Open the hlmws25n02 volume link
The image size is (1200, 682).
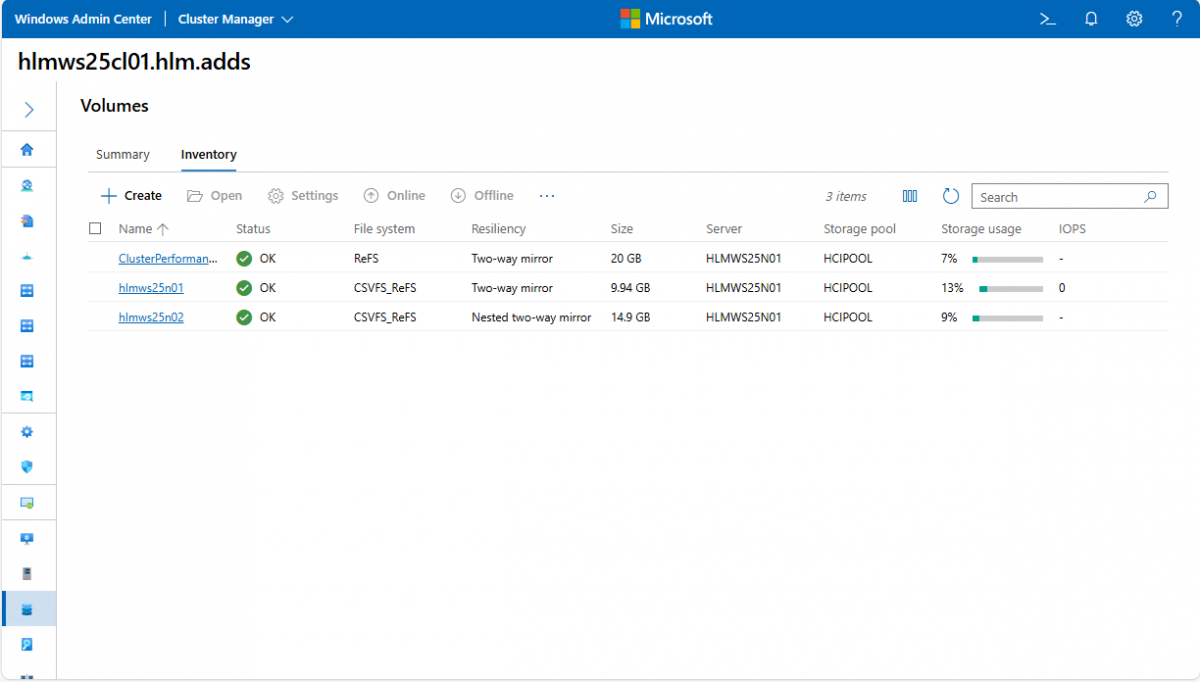click(x=151, y=317)
